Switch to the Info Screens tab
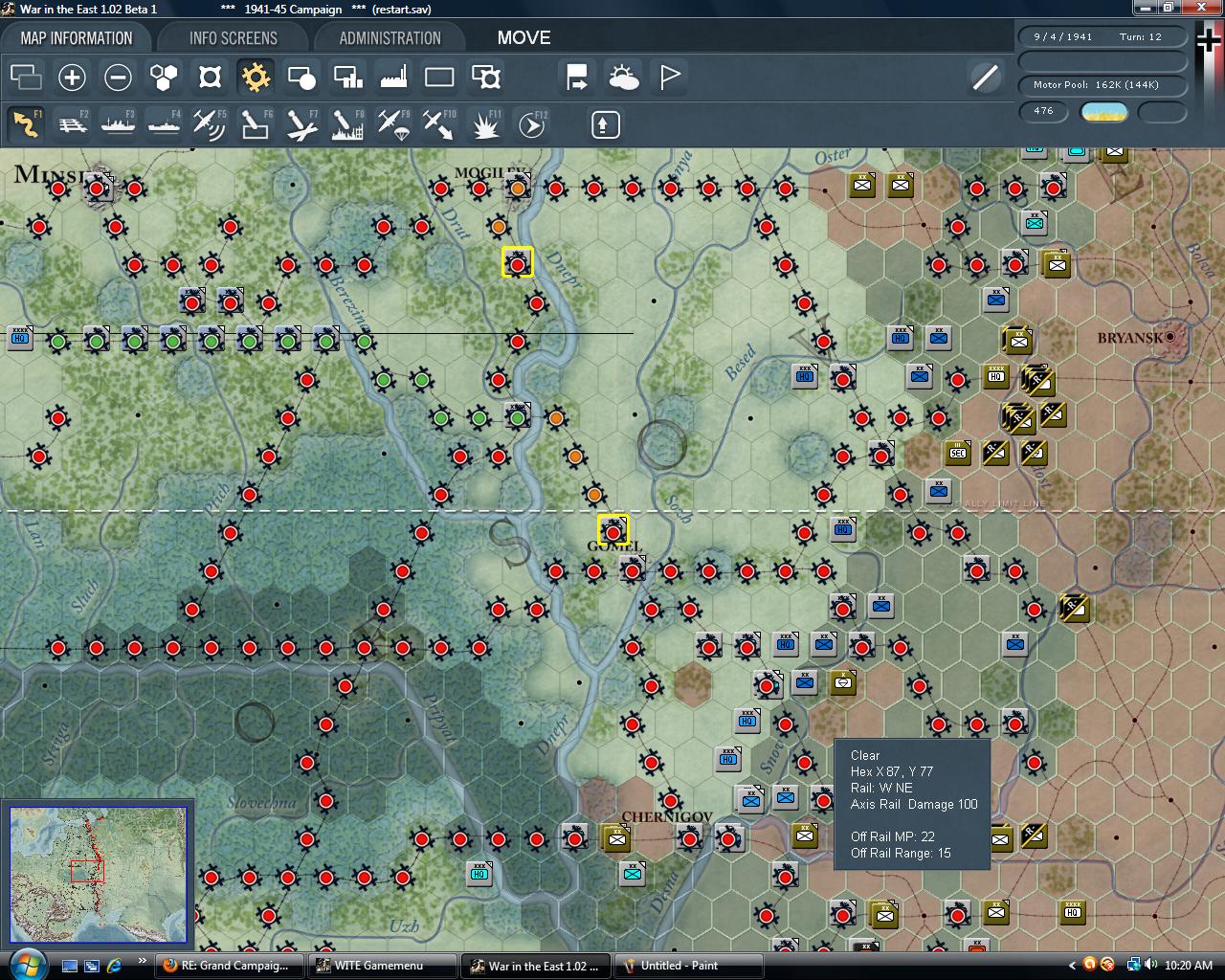The height and width of the screenshot is (980, 1225). [x=233, y=38]
